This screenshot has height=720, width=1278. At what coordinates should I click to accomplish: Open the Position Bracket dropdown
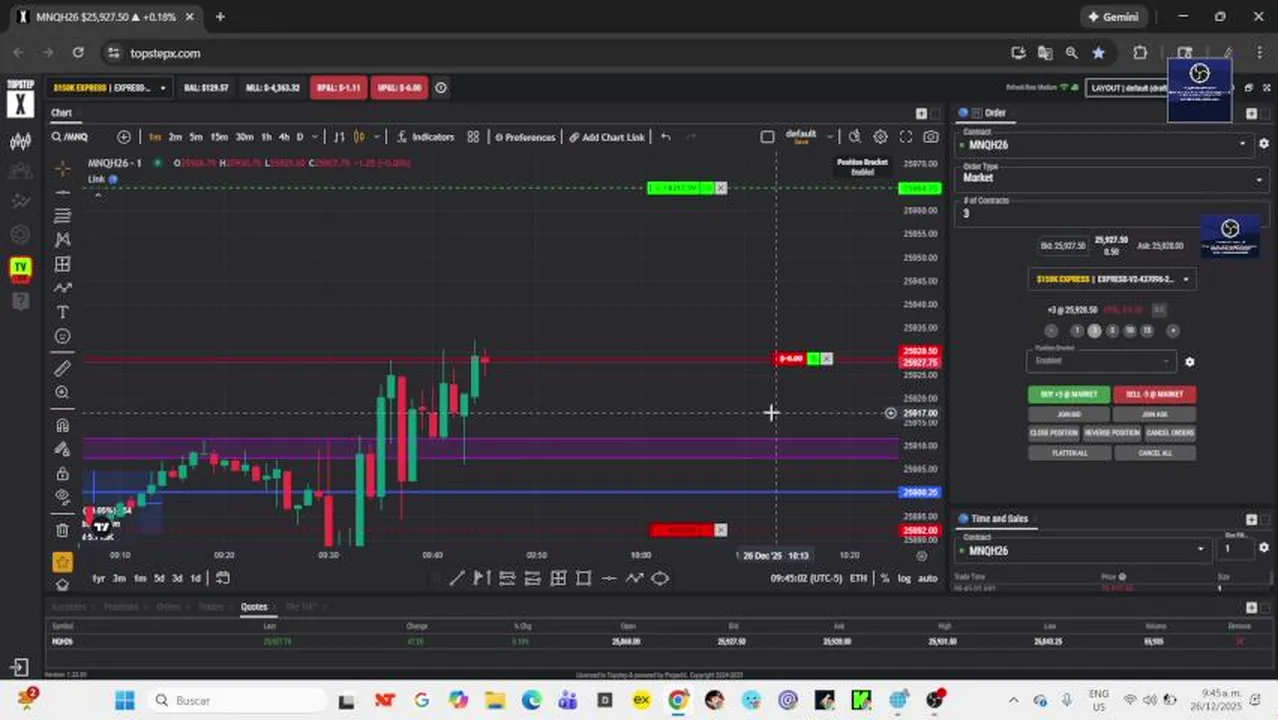pos(1100,360)
